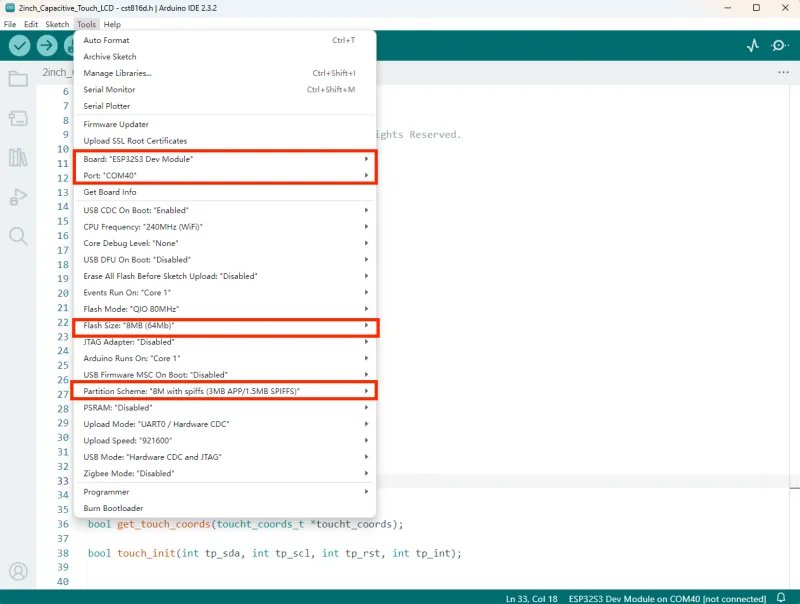
Task: Expand the Flash Size 8MB submenu
Action: [224, 325]
